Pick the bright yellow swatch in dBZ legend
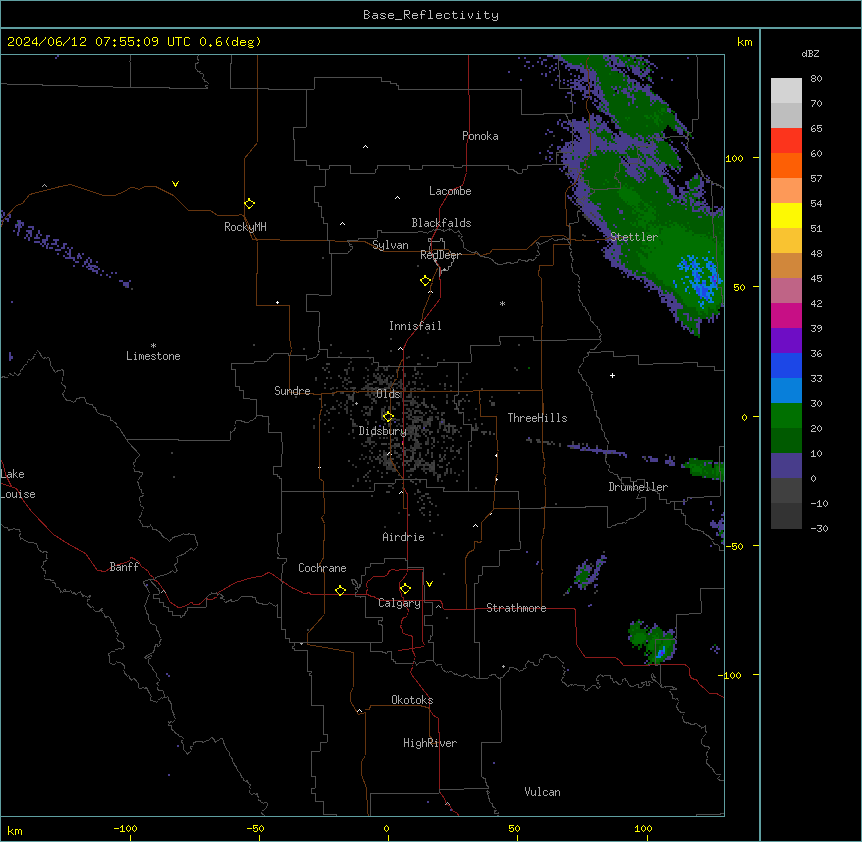 point(786,215)
